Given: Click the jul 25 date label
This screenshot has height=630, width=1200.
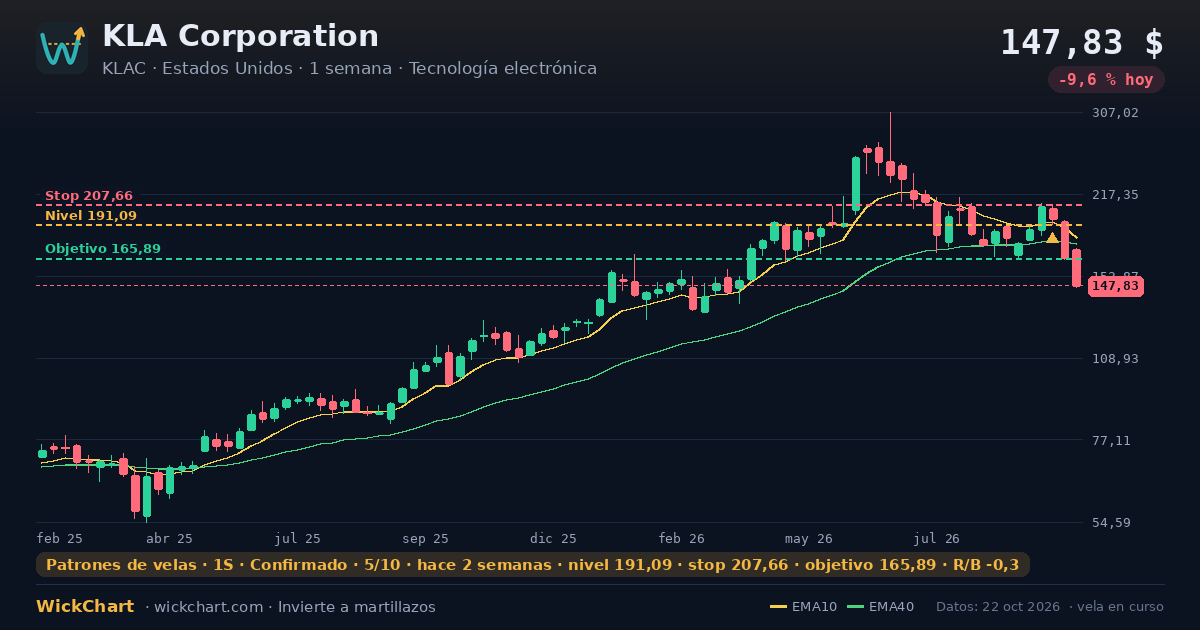Looking at the screenshot, I should click(297, 538).
